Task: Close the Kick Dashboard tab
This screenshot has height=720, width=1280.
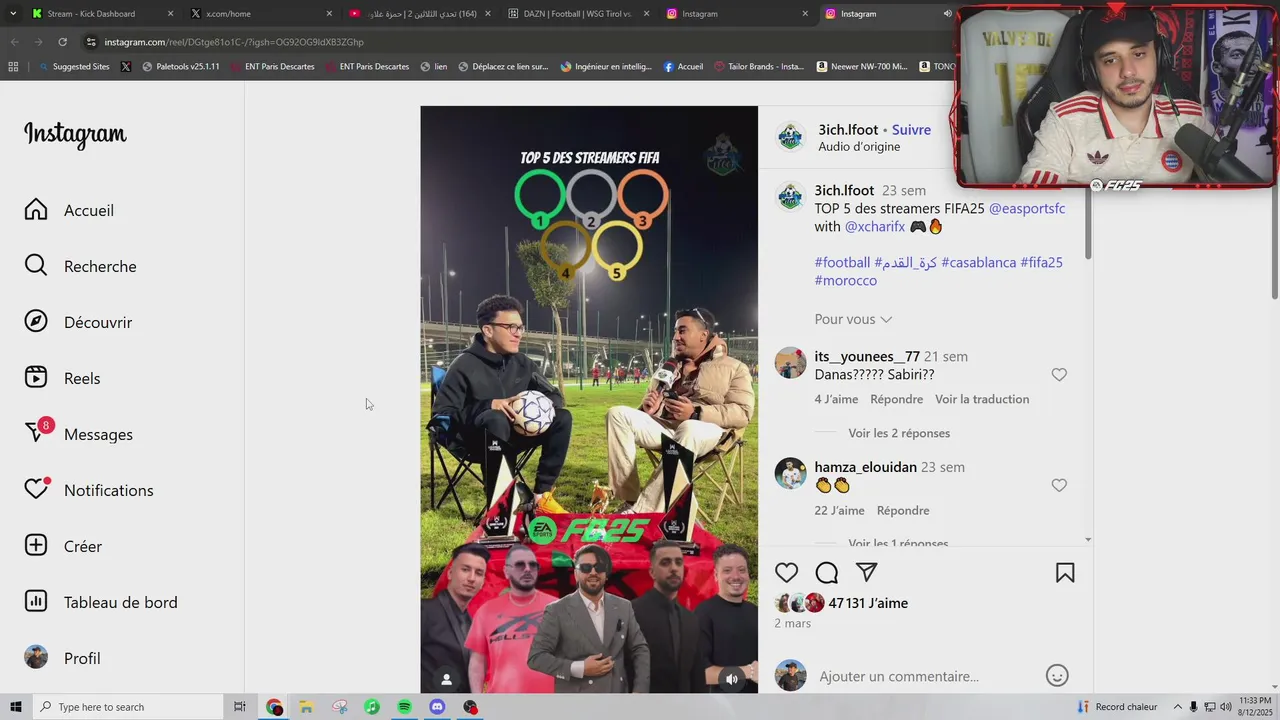Action: pos(170,14)
